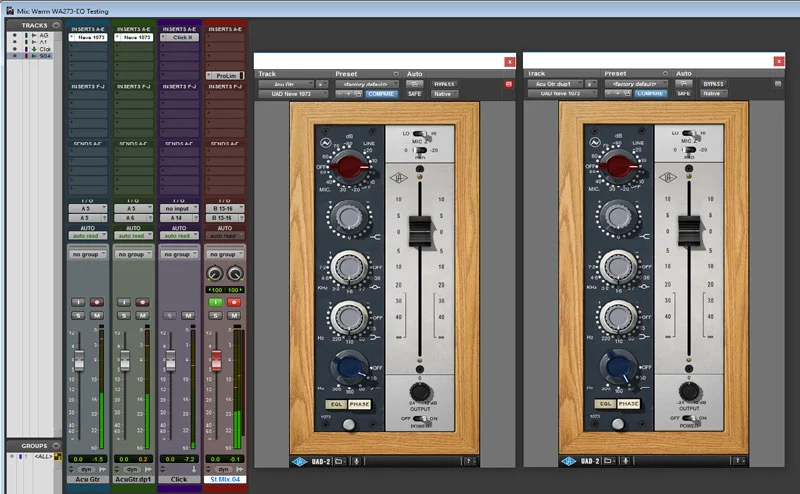Open preset 'factory default' menu in right plugin

point(636,84)
